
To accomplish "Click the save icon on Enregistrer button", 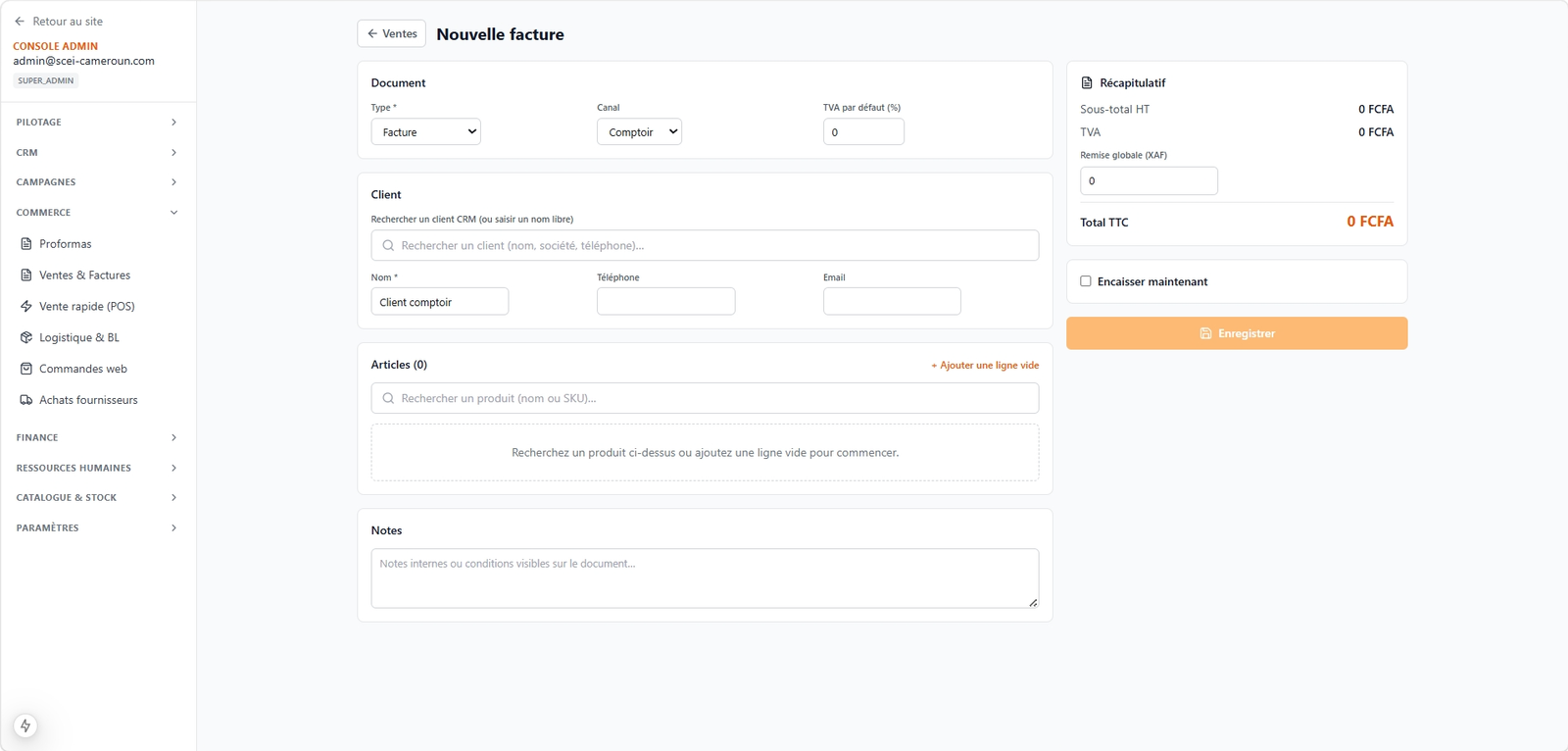I will tap(1205, 333).
